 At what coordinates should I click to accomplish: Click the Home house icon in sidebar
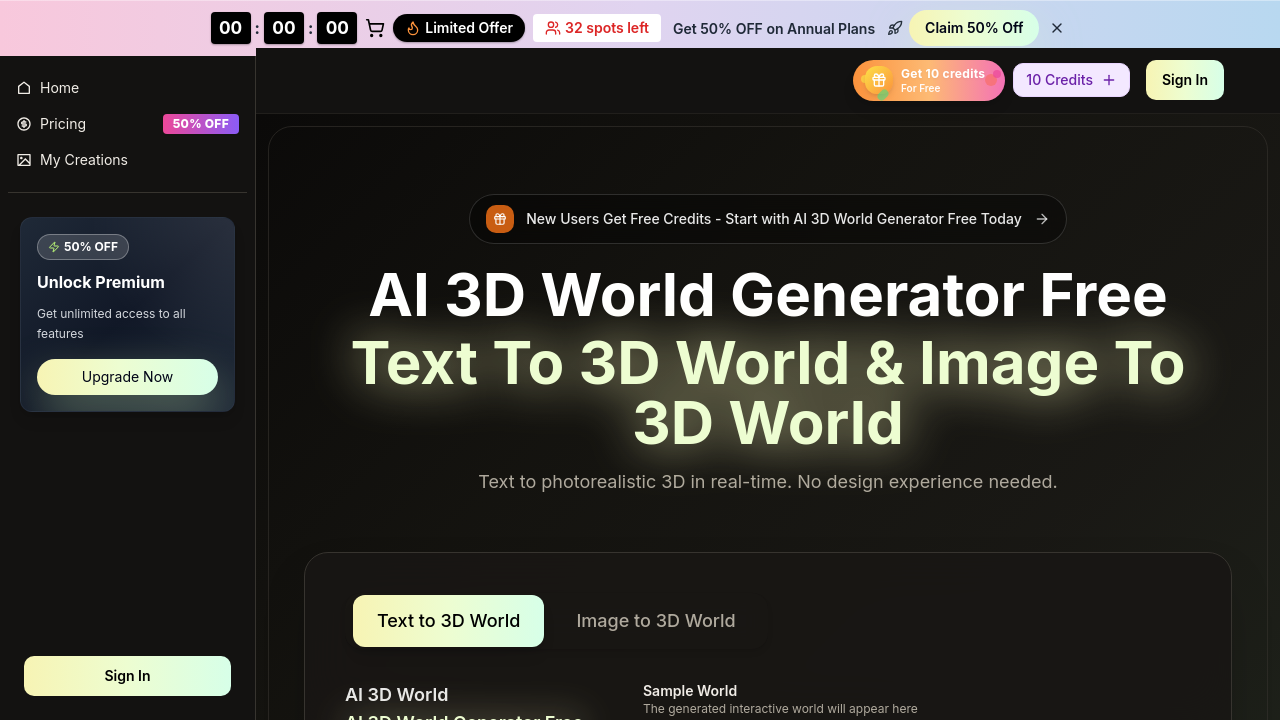click(24, 88)
